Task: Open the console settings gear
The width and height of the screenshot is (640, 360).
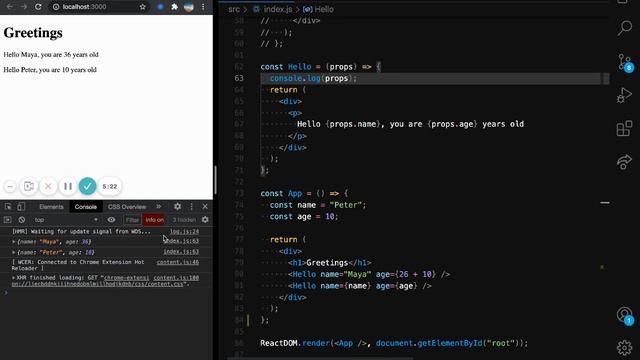Action: (x=205, y=220)
